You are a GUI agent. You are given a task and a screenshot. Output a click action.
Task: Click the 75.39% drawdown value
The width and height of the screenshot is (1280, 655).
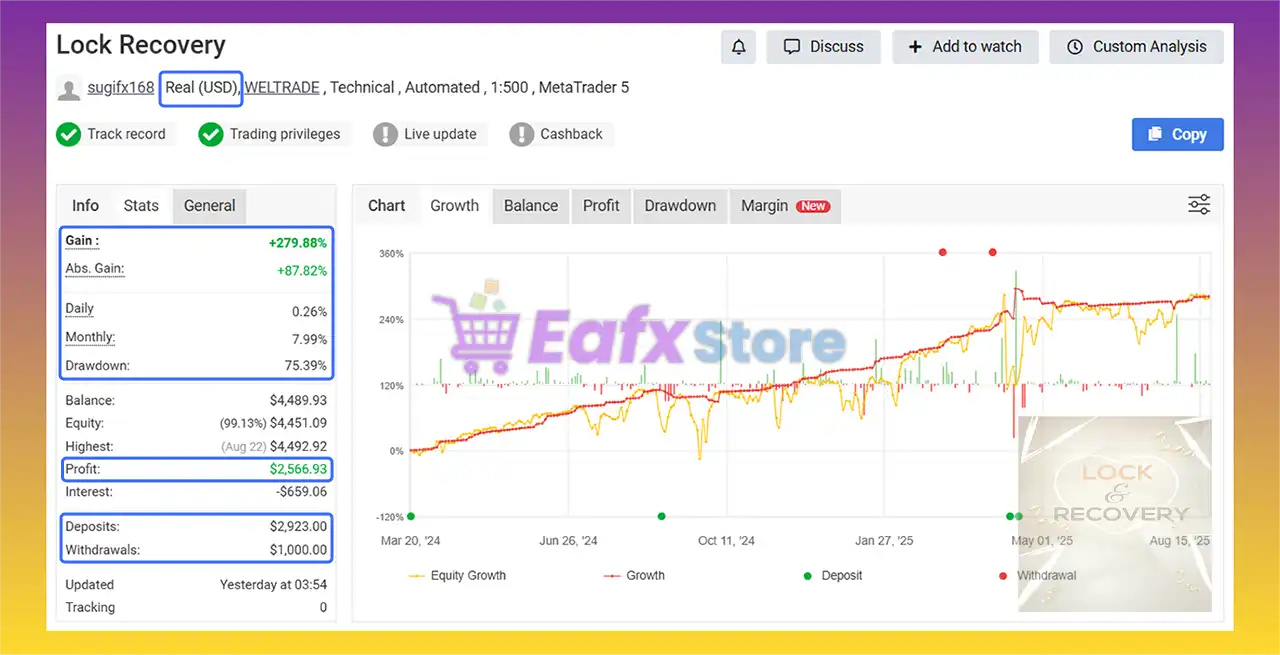(307, 366)
